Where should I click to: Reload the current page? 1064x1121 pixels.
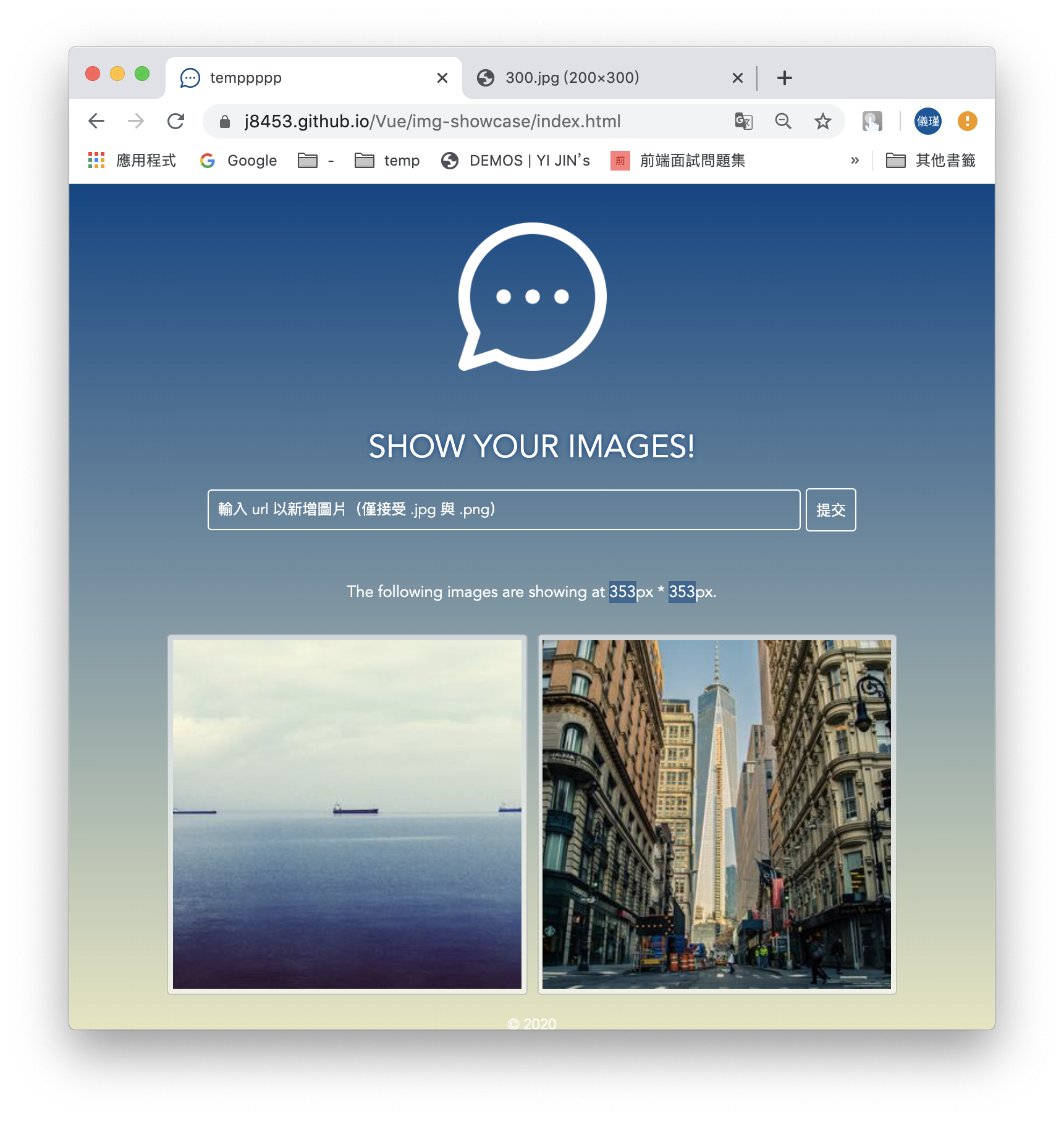coord(176,121)
